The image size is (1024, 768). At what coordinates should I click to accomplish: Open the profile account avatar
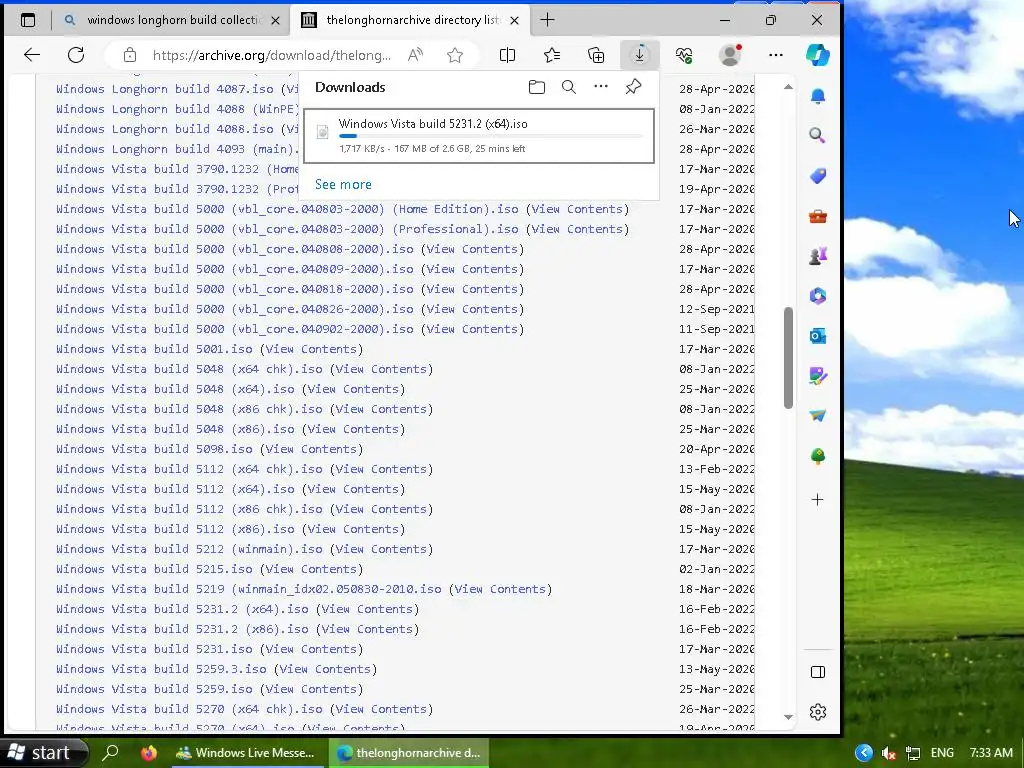tap(730, 55)
